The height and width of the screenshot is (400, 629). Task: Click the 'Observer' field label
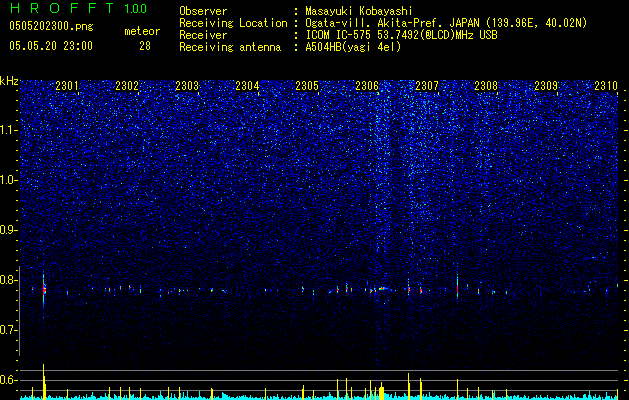click(203, 11)
